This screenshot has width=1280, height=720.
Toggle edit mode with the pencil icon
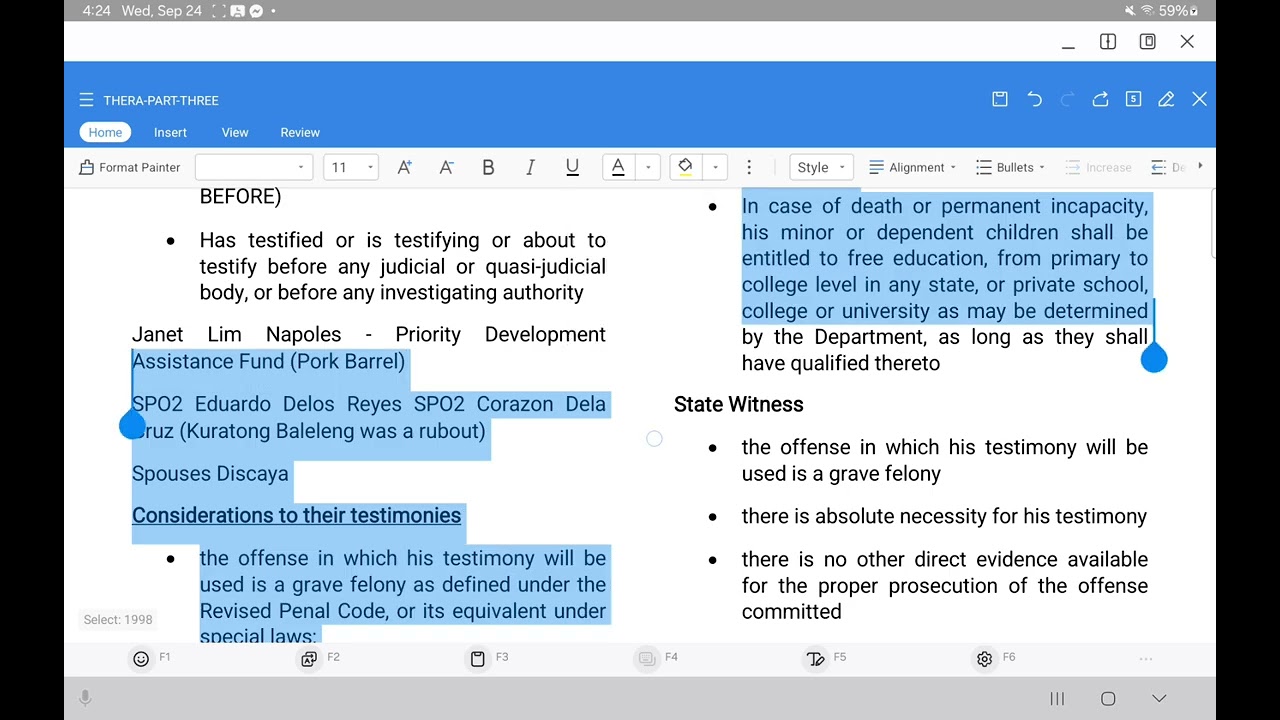point(1166,99)
